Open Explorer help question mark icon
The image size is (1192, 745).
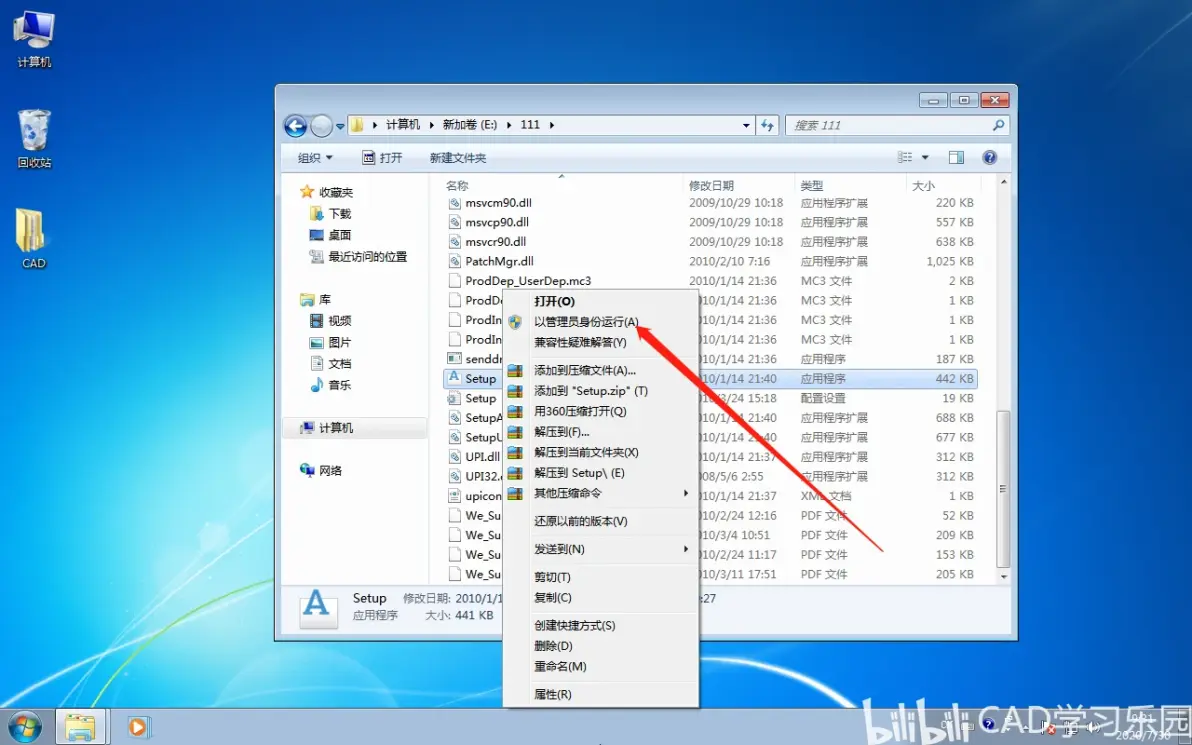(x=989, y=157)
